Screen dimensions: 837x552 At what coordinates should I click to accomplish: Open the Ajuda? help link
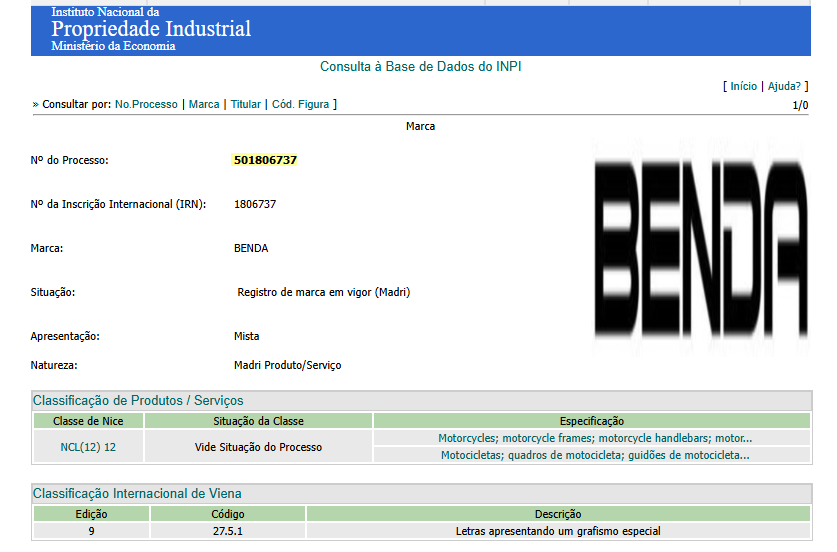coord(785,87)
